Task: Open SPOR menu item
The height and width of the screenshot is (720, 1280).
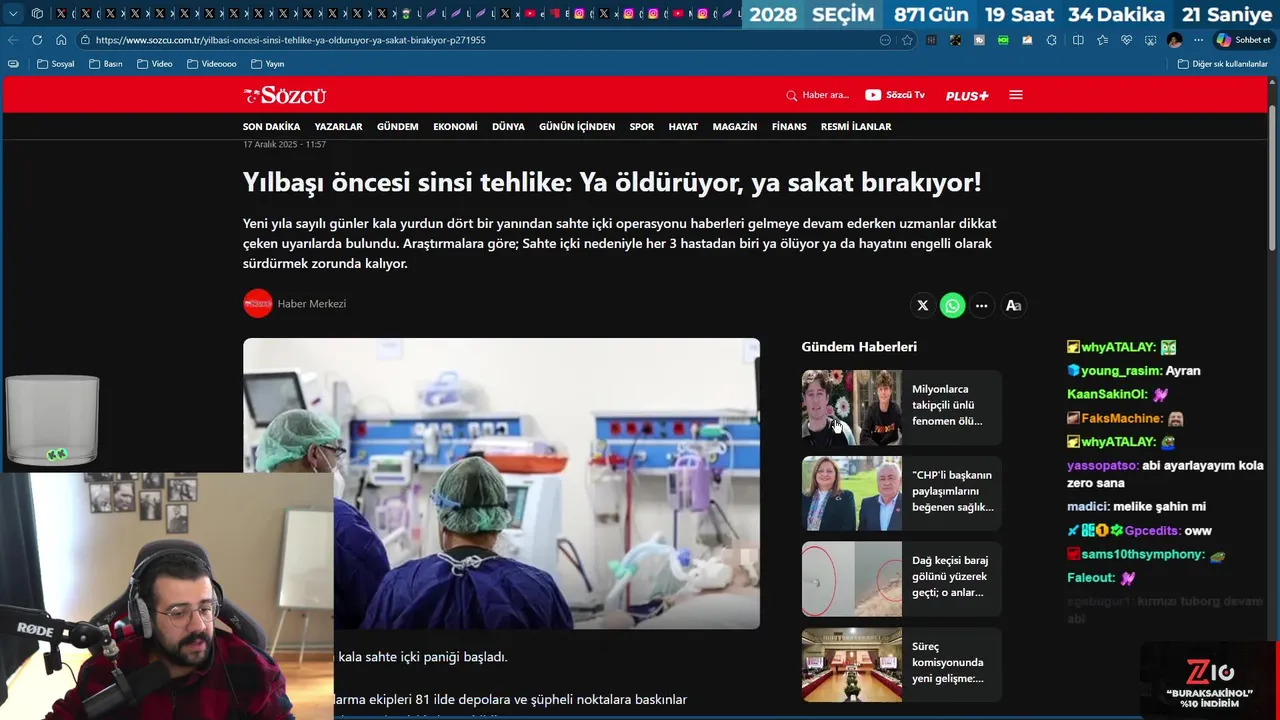Action: pyautogui.click(x=642, y=127)
